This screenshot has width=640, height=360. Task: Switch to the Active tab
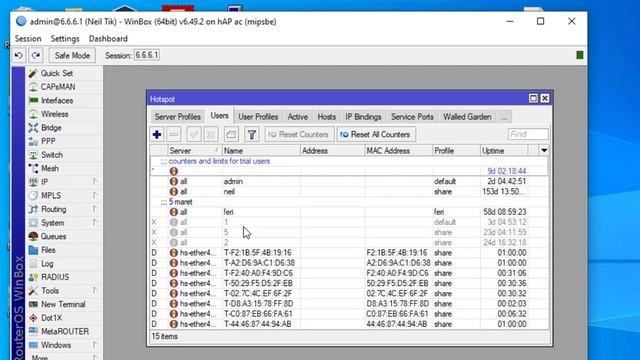pos(298,117)
